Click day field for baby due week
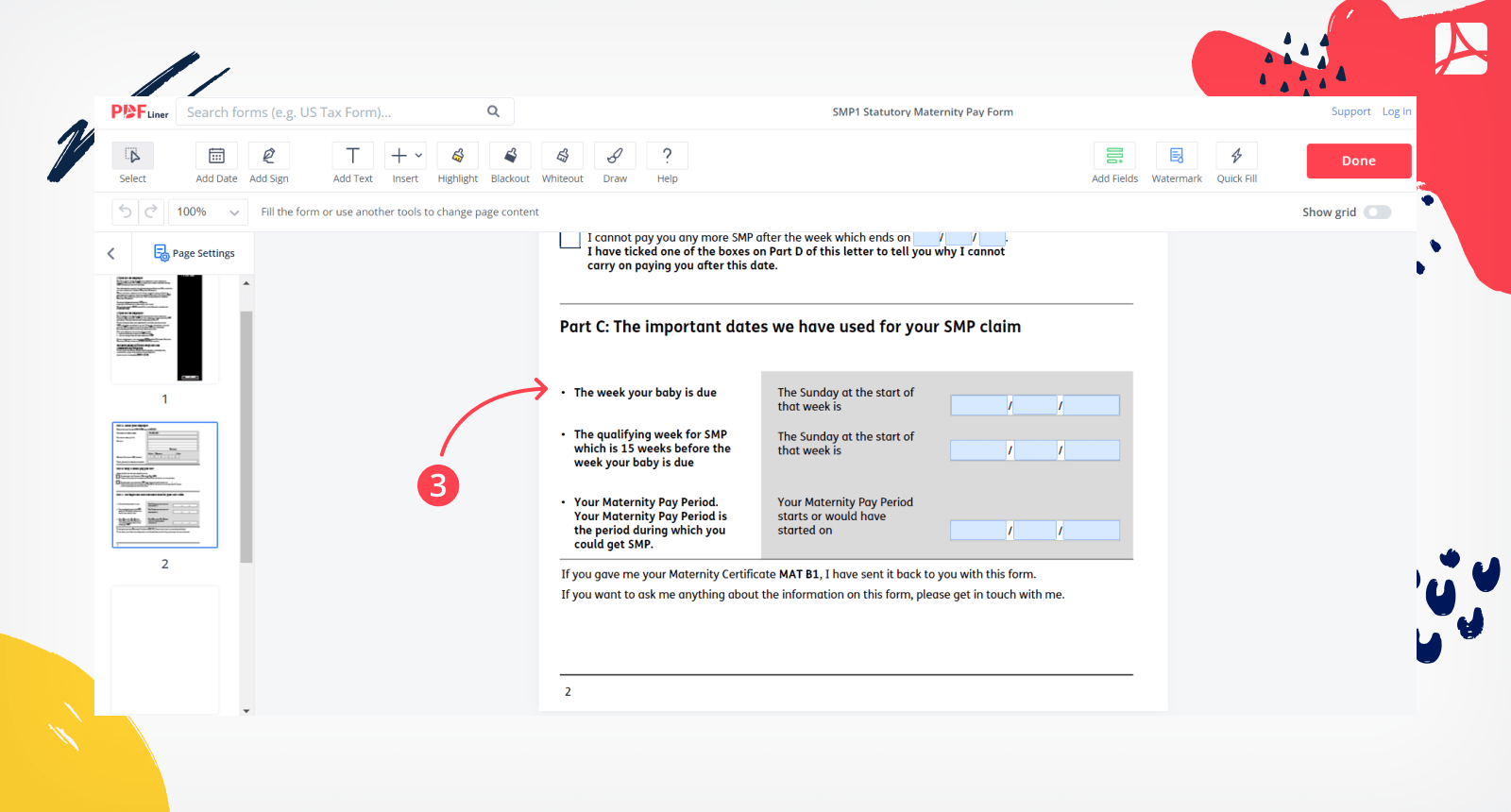Viewport: 1511px width, 812px height. coord(978,405)
